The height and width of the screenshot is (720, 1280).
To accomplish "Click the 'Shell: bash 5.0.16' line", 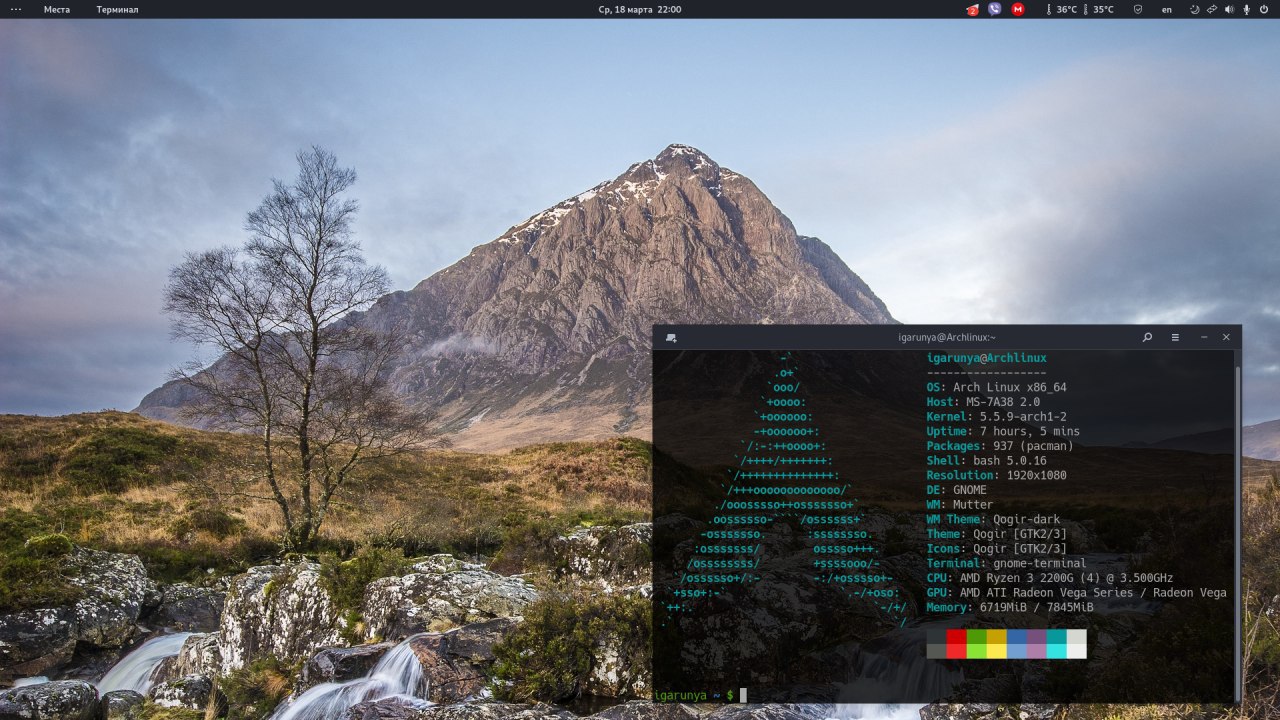I will [x=987, y=461].
